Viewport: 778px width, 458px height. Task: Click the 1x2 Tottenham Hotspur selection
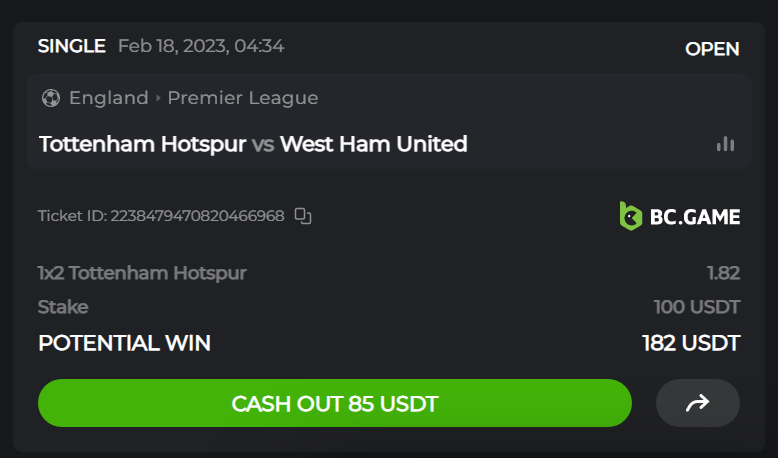click(142, 273)
